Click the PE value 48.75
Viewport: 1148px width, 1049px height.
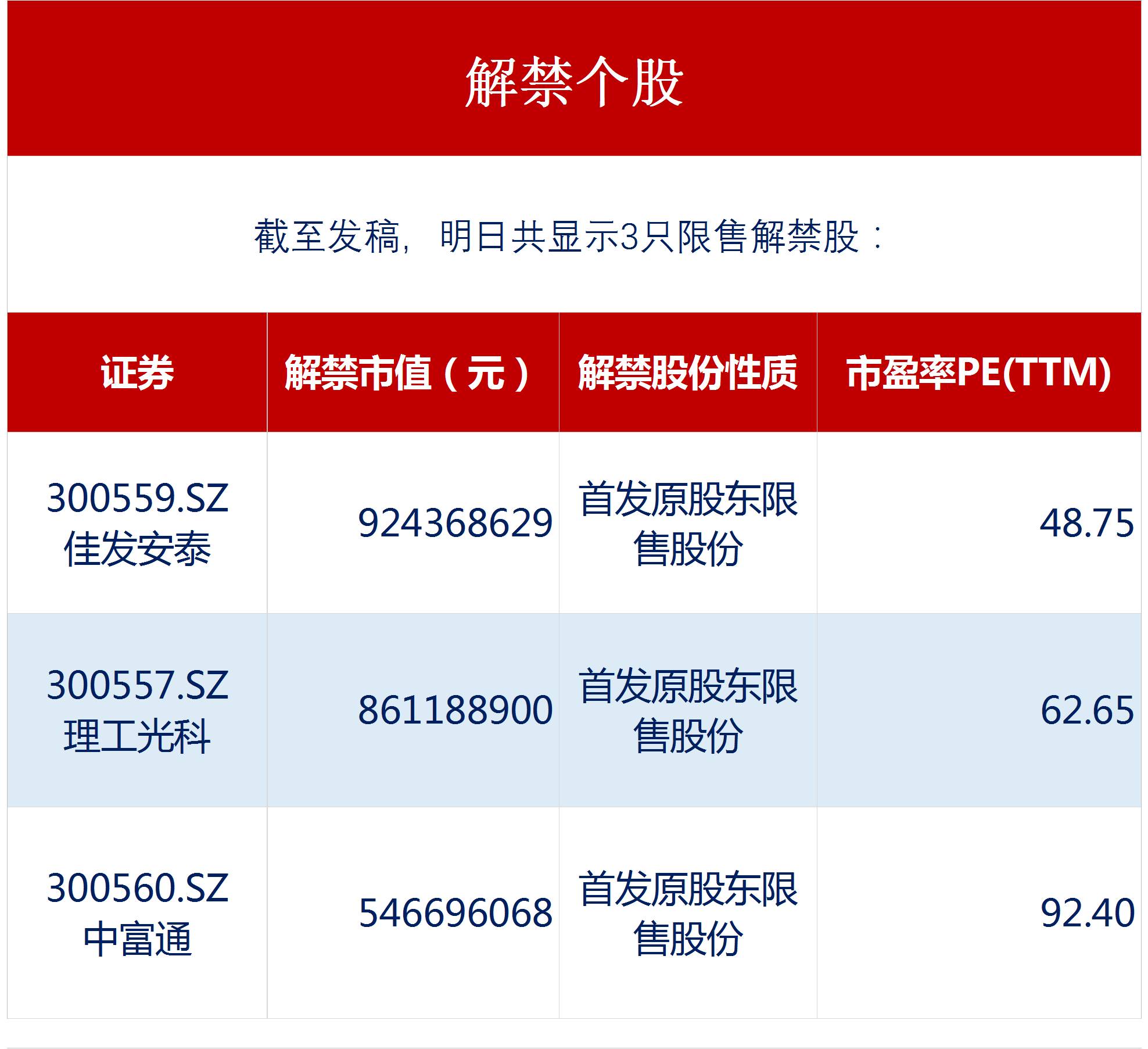tap(1086, 523)
